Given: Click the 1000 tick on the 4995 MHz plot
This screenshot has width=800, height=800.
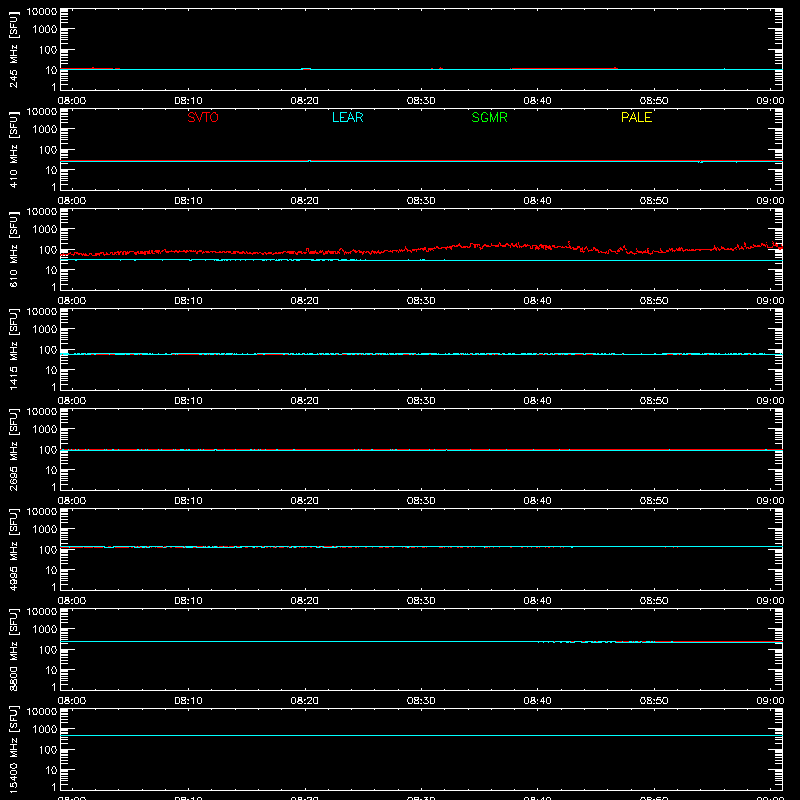Looking at the screenshot, I should pos(45,530).
